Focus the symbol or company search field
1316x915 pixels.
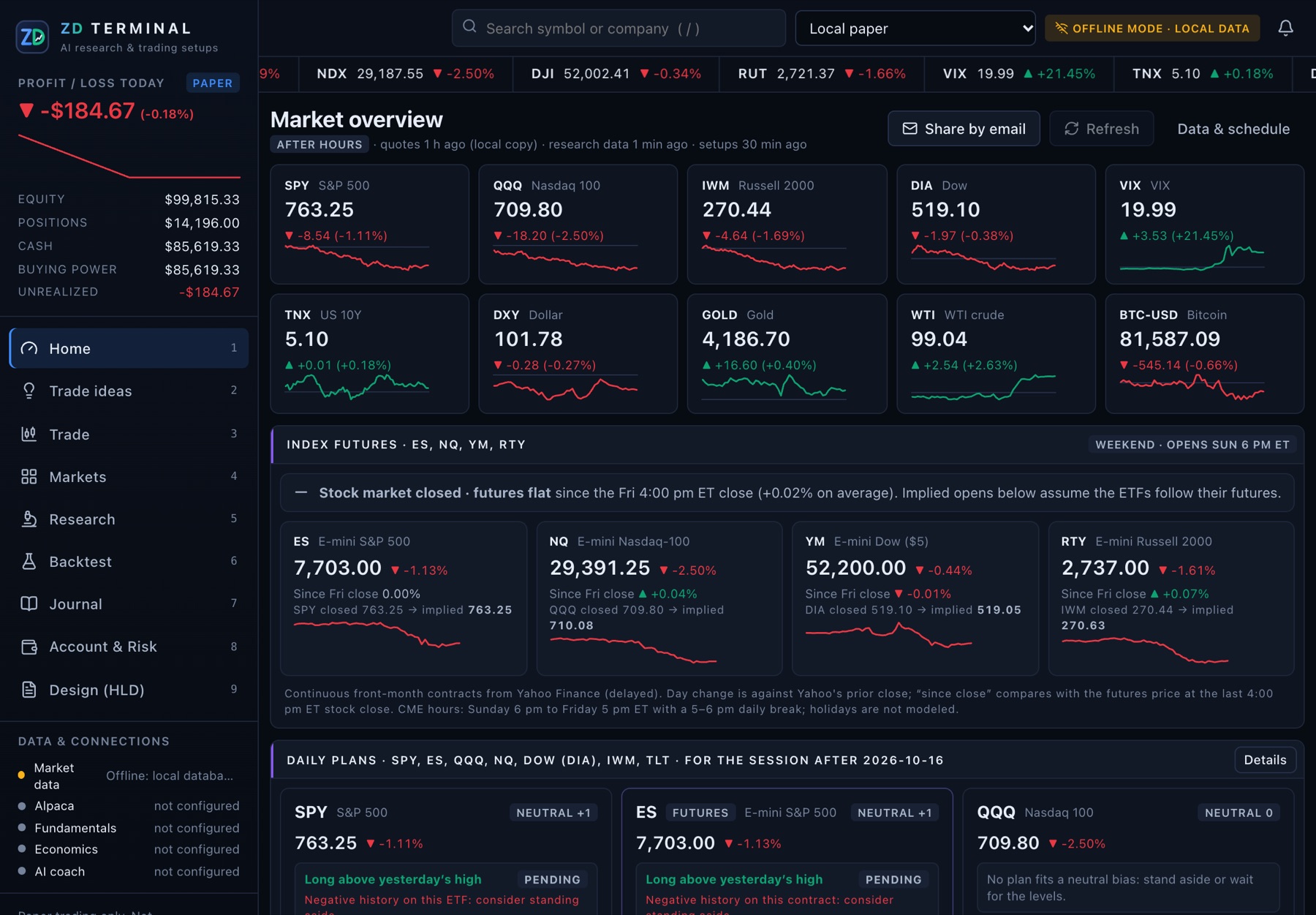[x=619, y=29]
